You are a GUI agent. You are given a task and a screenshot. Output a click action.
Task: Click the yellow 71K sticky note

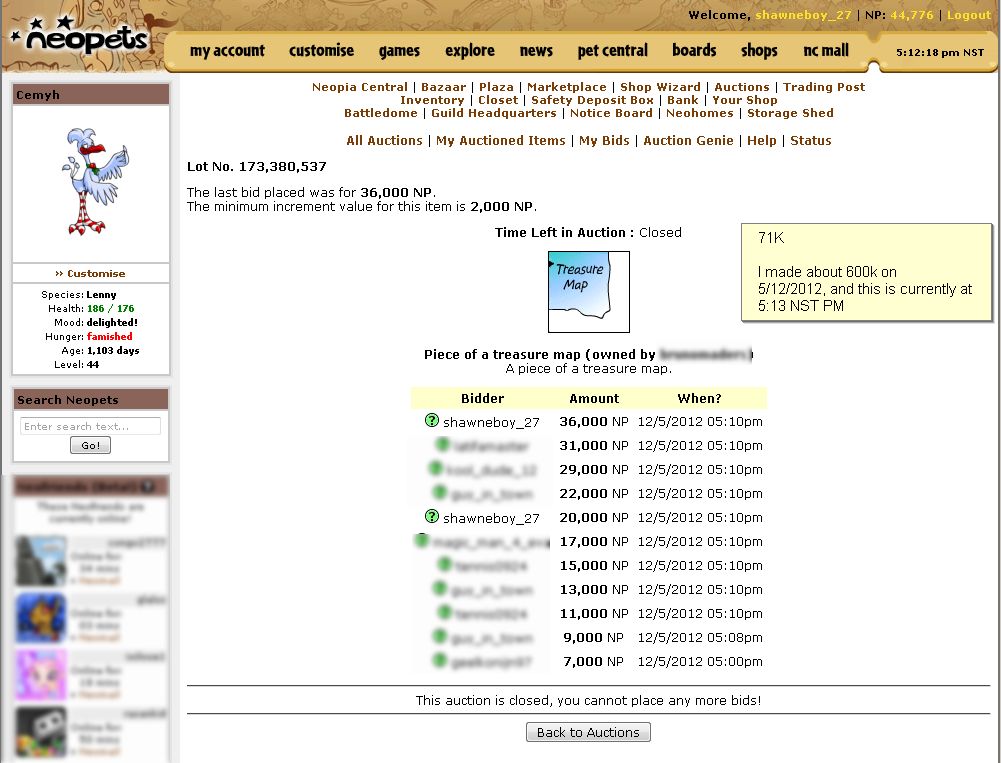click(x=866, y=272)
